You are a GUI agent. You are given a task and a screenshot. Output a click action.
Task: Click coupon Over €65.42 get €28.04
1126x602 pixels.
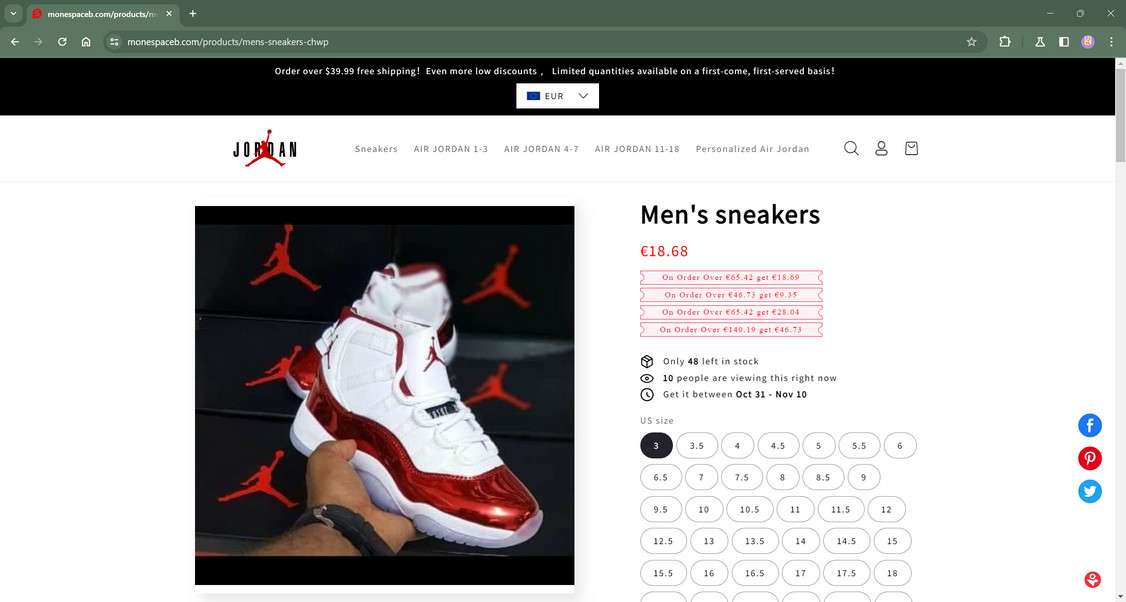click(731, 312)
